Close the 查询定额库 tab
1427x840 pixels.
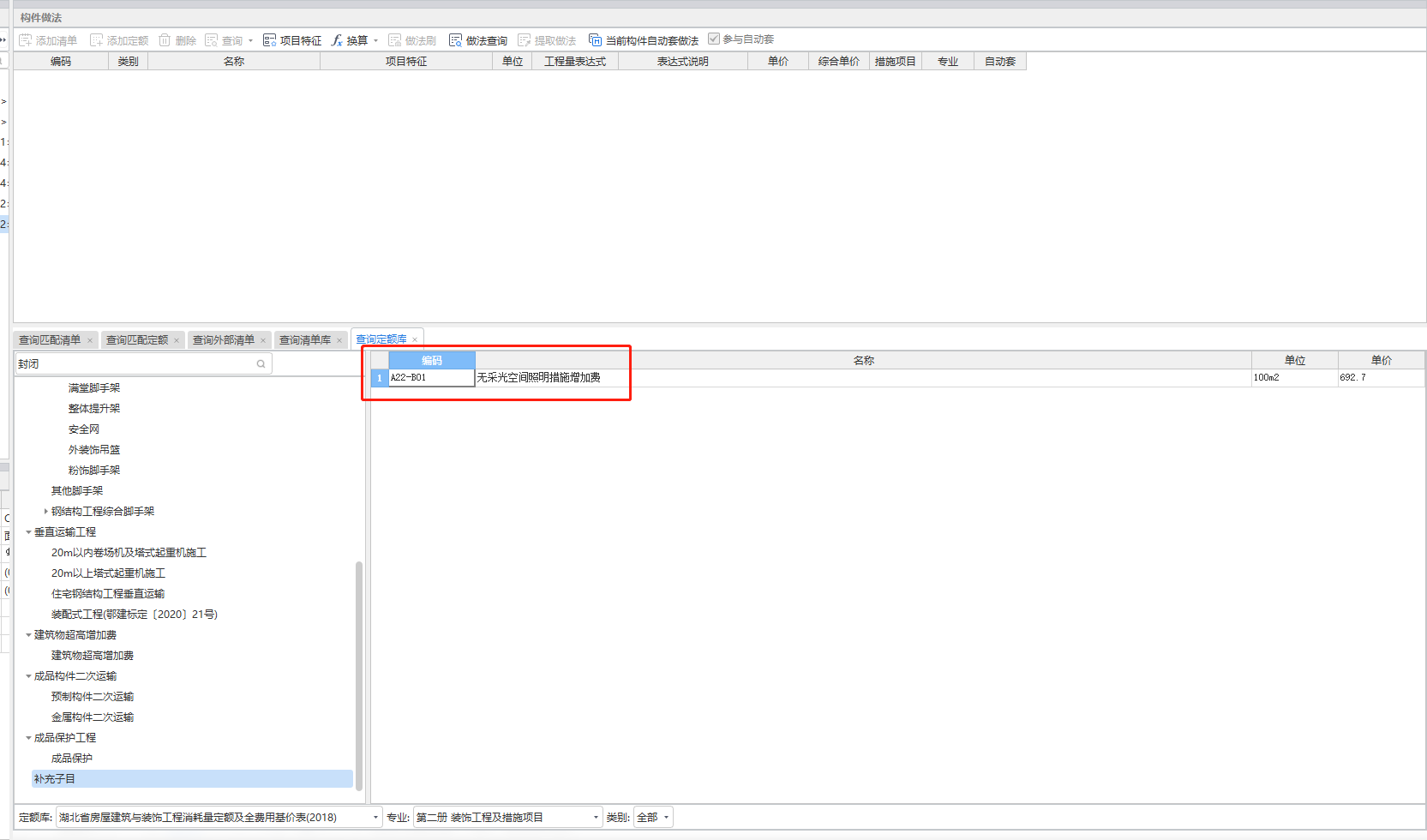415,340
